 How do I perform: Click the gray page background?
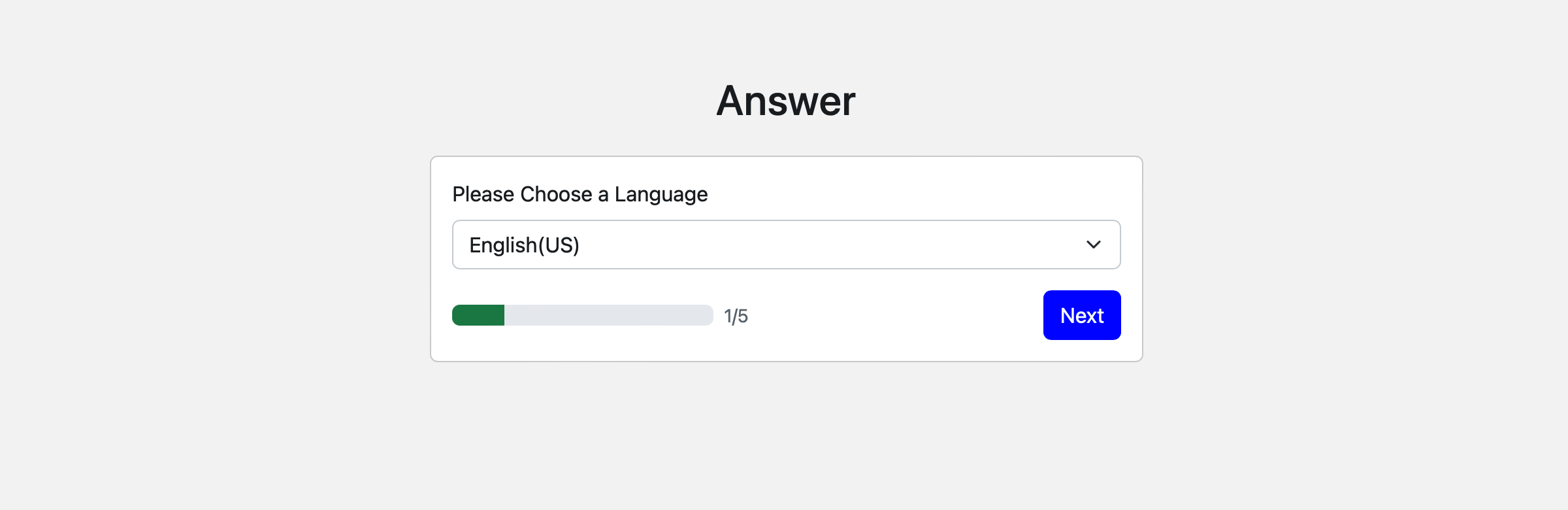196,425
